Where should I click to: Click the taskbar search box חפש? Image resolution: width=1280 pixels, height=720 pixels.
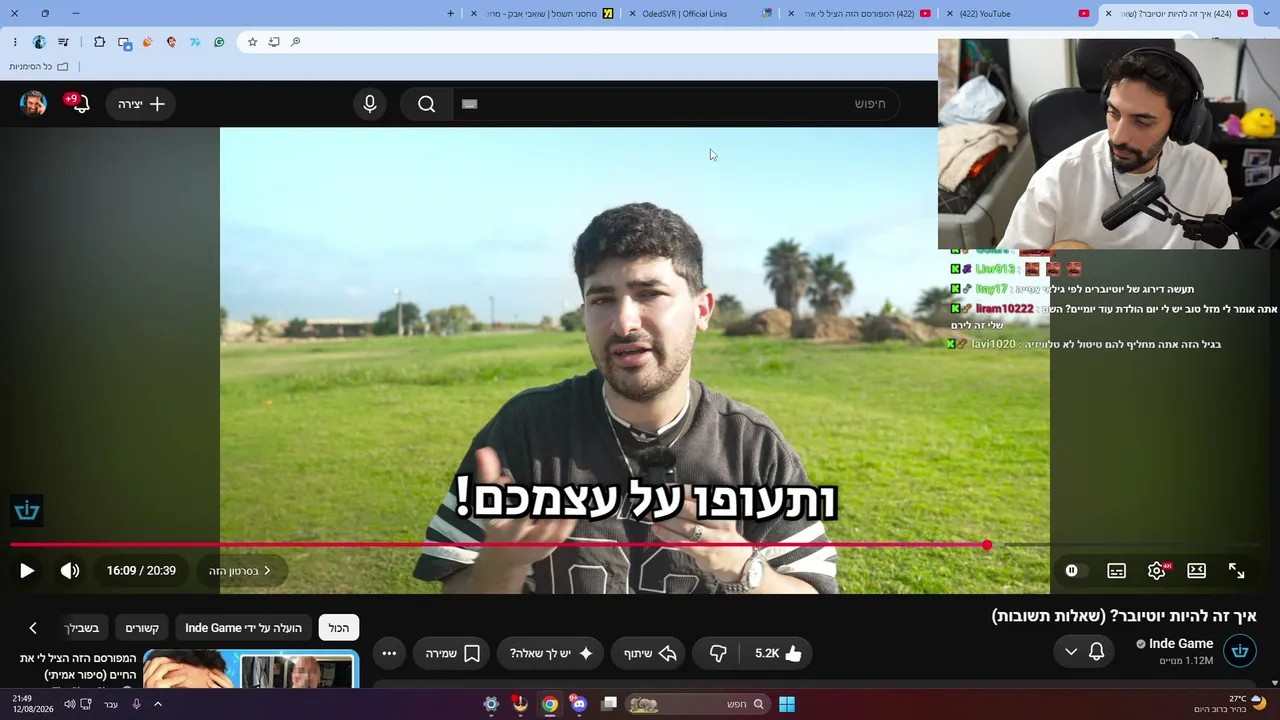[700, 704]
